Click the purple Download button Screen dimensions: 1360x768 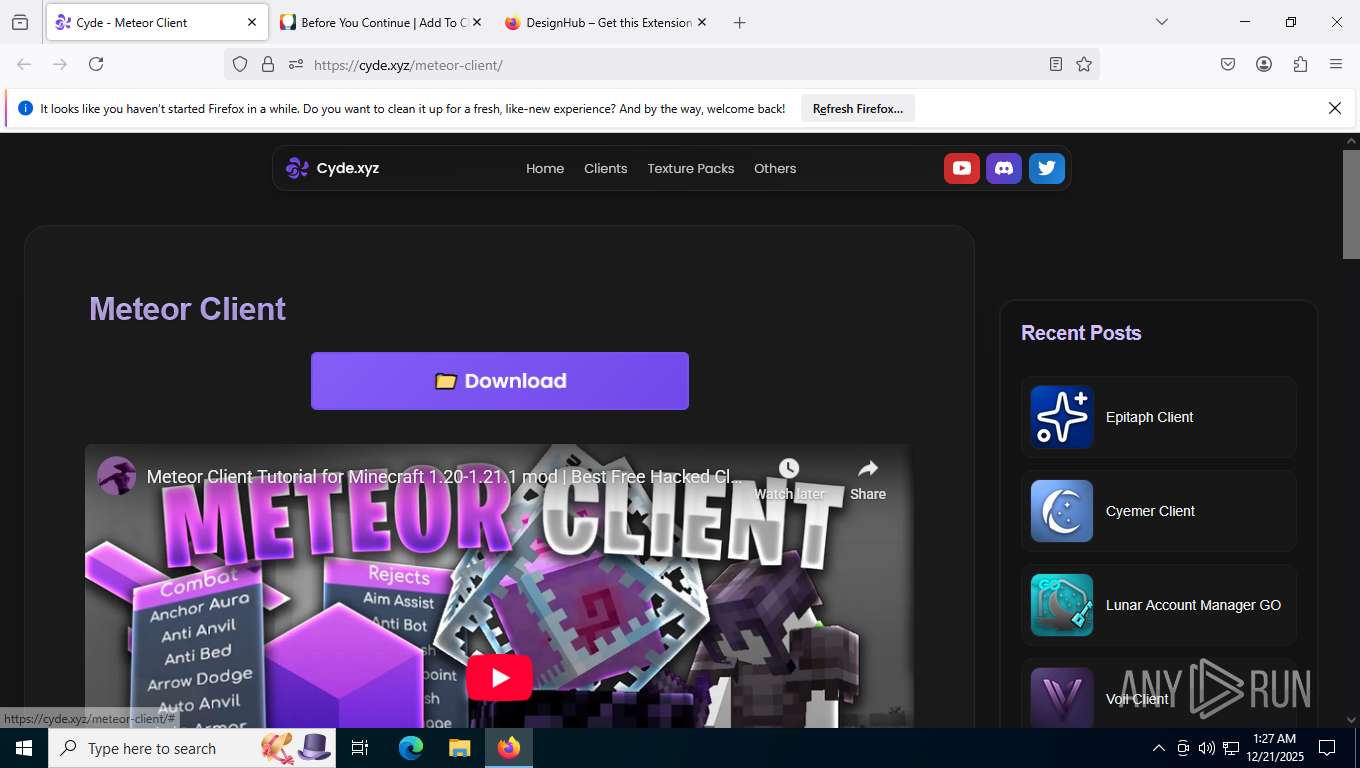tap(500, 381)
